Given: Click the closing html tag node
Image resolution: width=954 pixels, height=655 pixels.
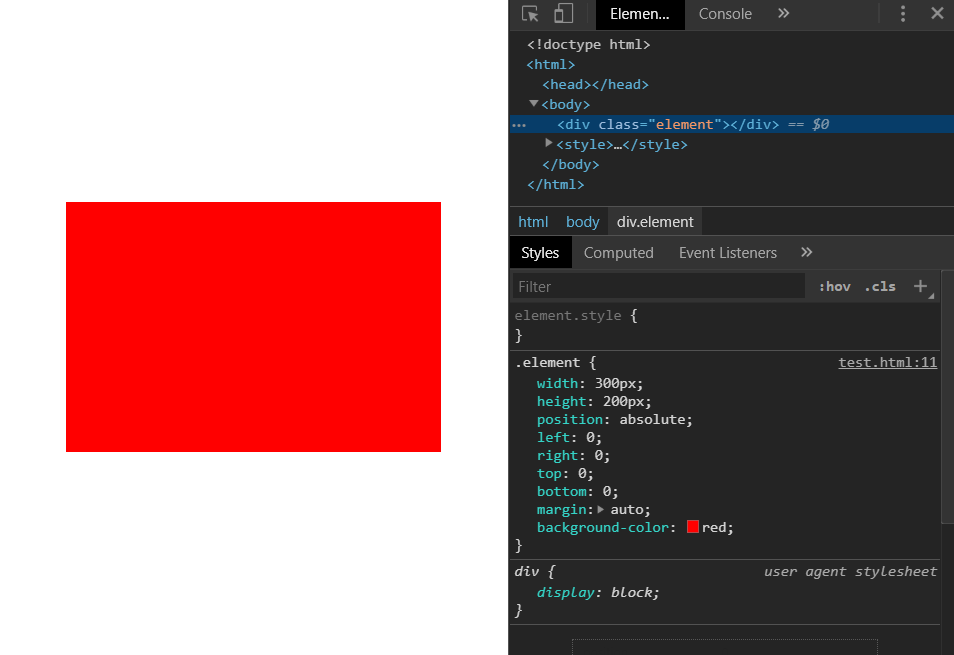Looking at the screenshot, I should point(555,185).
